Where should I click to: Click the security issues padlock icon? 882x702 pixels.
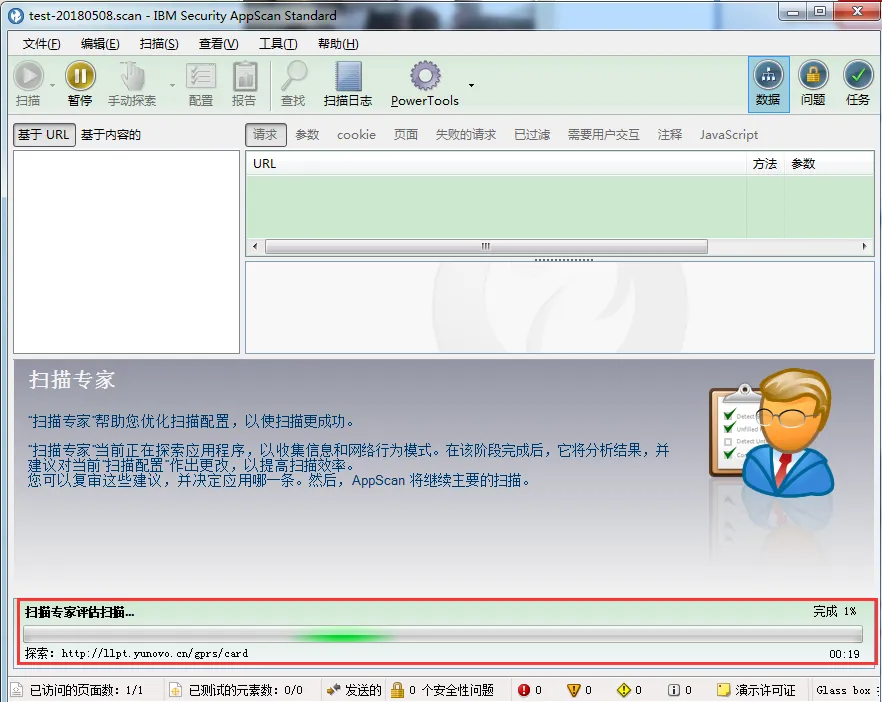tap(398, 690)
